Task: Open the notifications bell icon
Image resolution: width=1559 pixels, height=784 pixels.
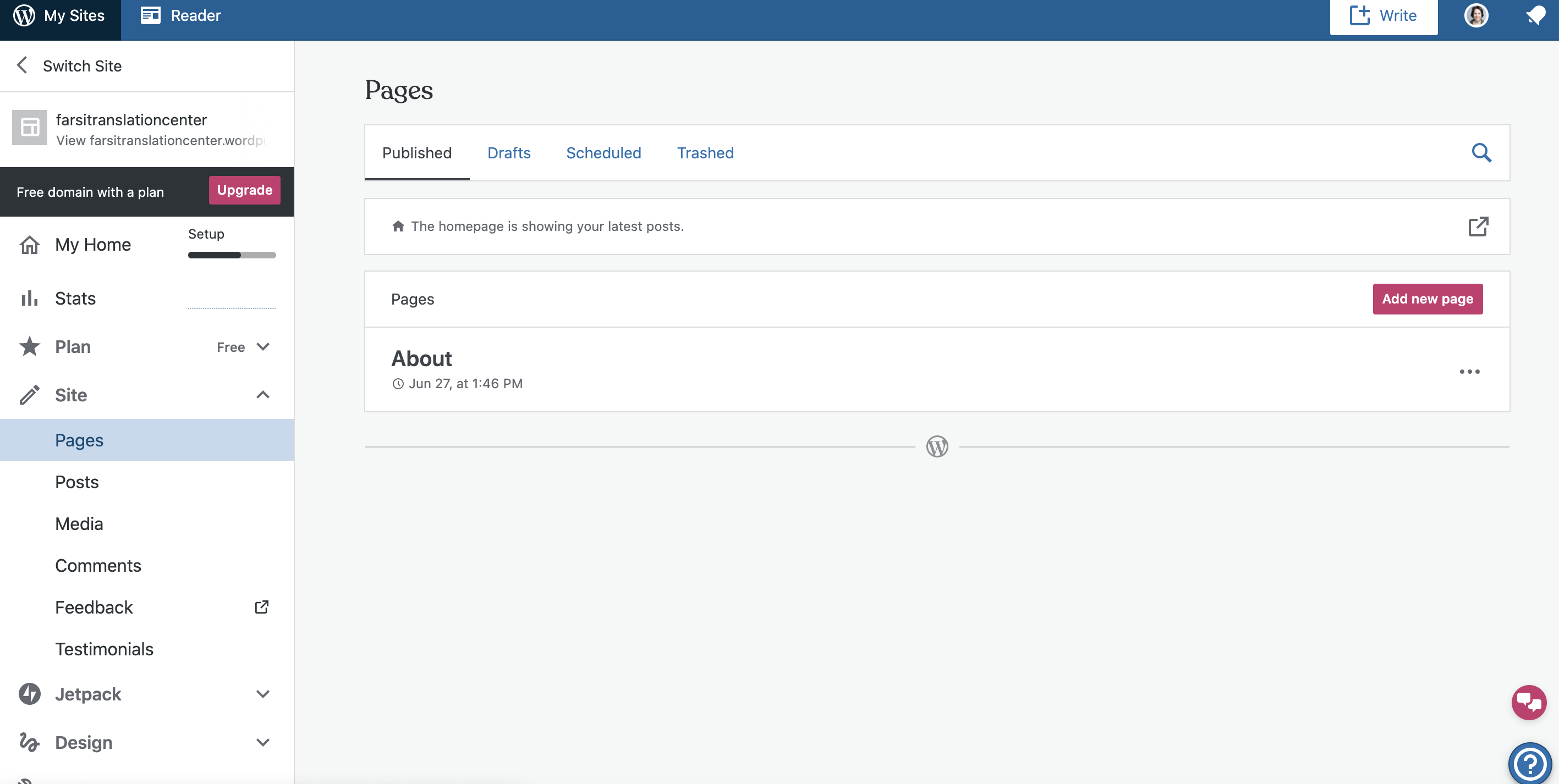Action: (x=1535, y=15)
